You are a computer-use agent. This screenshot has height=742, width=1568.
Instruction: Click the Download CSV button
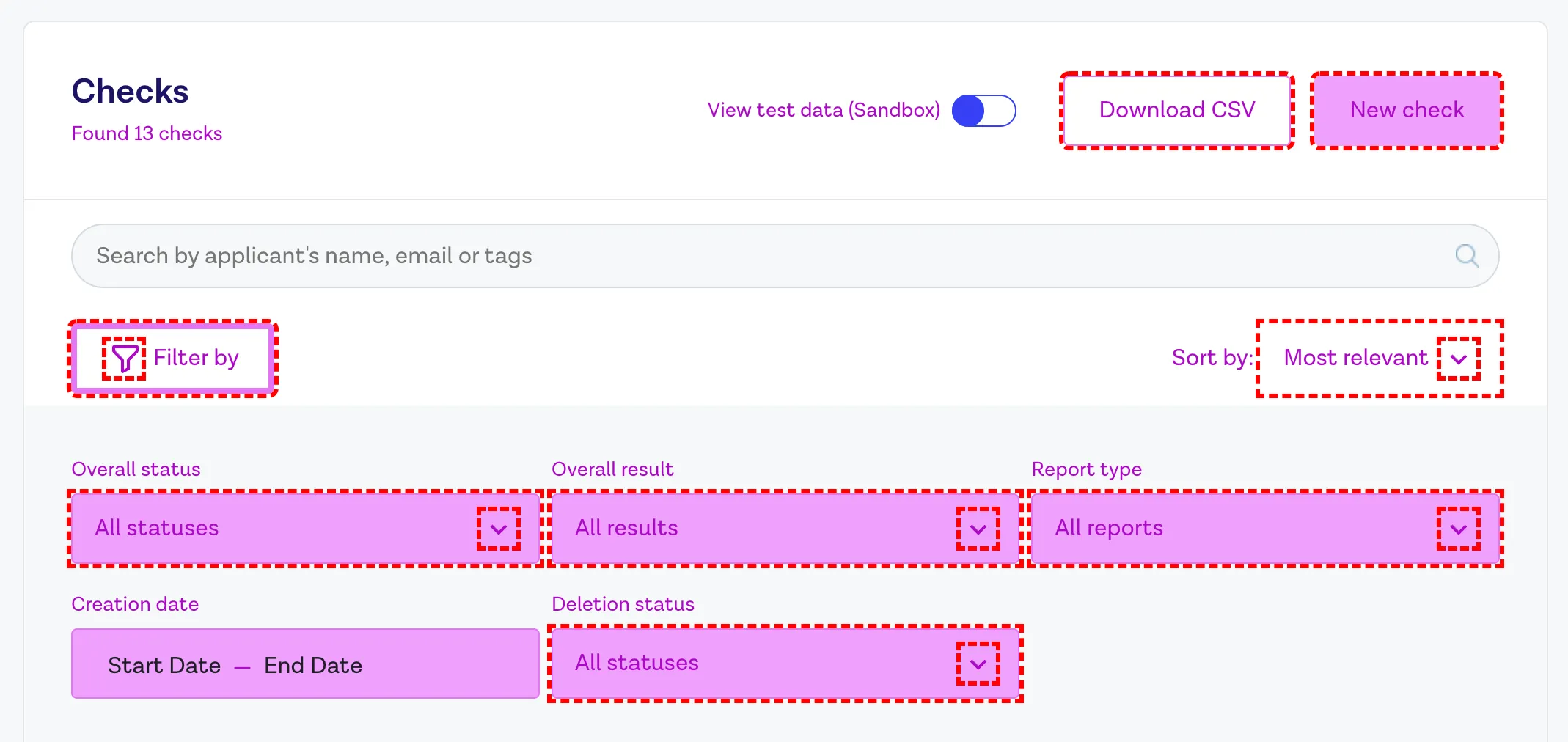tap(1177, 111)
